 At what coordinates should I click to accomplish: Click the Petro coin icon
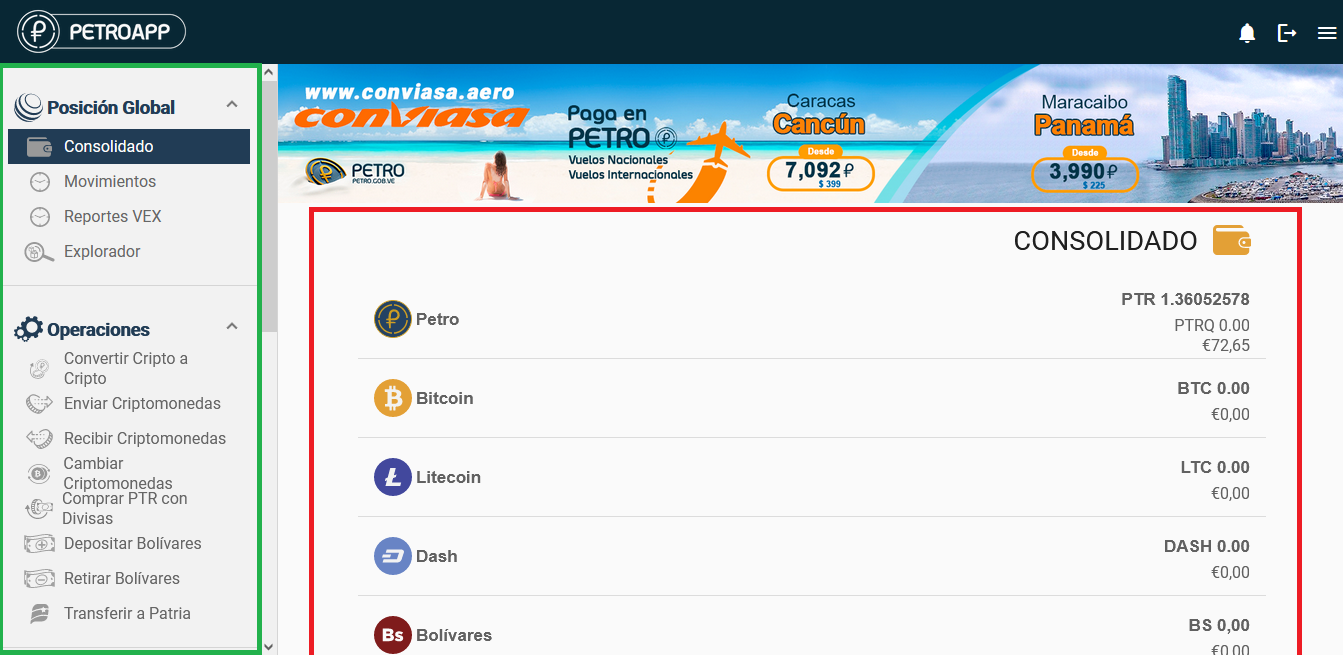tap(393, 319)
